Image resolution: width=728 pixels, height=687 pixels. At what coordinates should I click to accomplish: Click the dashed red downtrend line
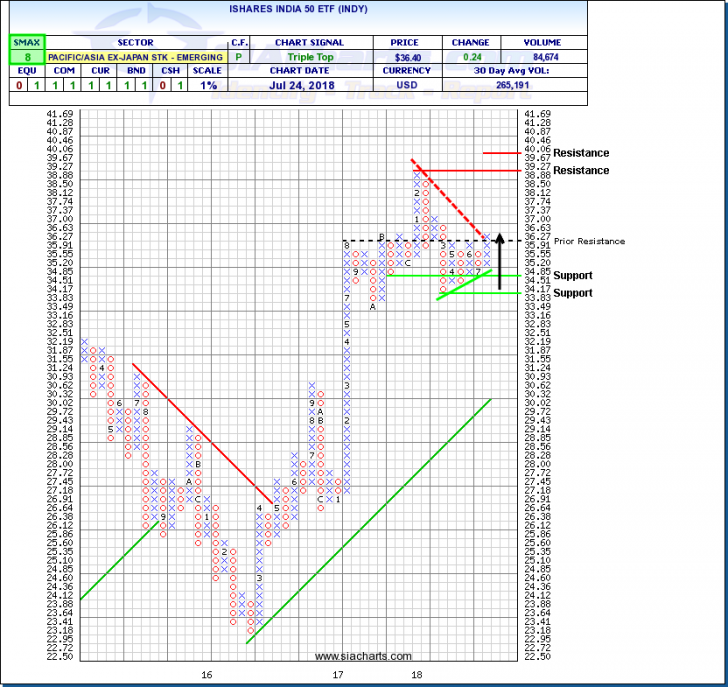click(x=450, y=200)
